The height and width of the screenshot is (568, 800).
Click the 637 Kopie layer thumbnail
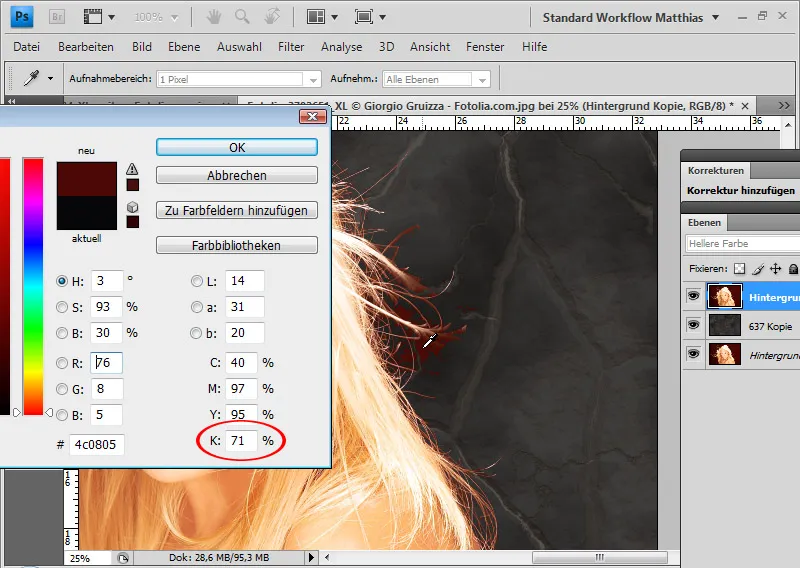click(x=724, y=326)
